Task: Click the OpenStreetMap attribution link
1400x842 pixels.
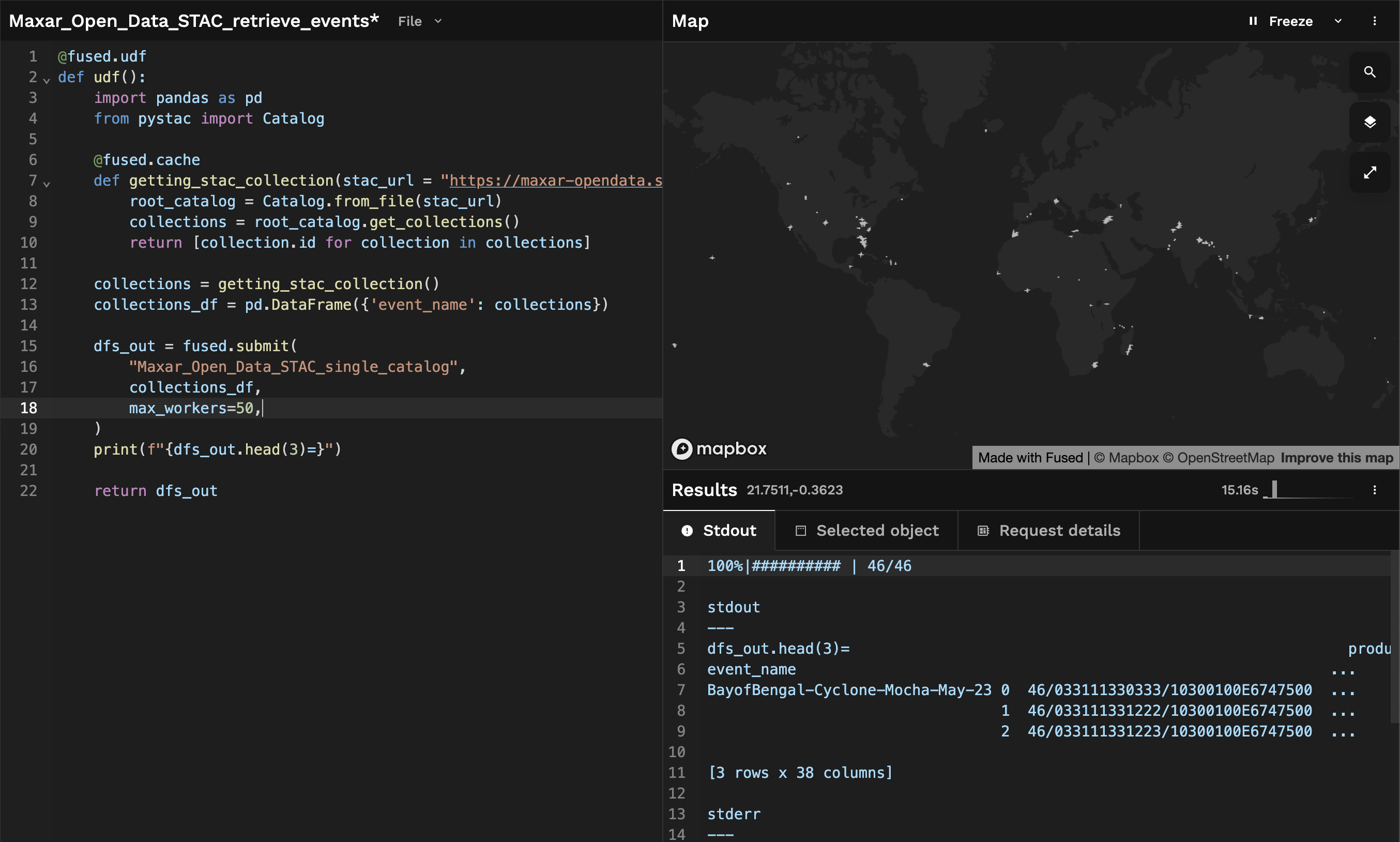Action: pos(1219,458)
